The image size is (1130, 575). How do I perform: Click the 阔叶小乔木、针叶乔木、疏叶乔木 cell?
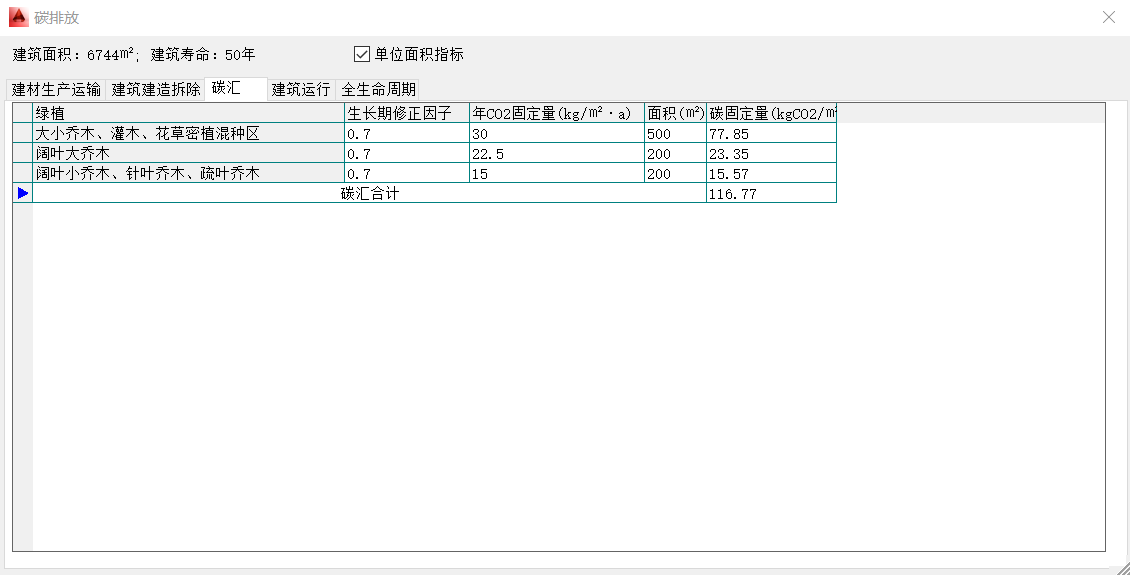point(188,173)
